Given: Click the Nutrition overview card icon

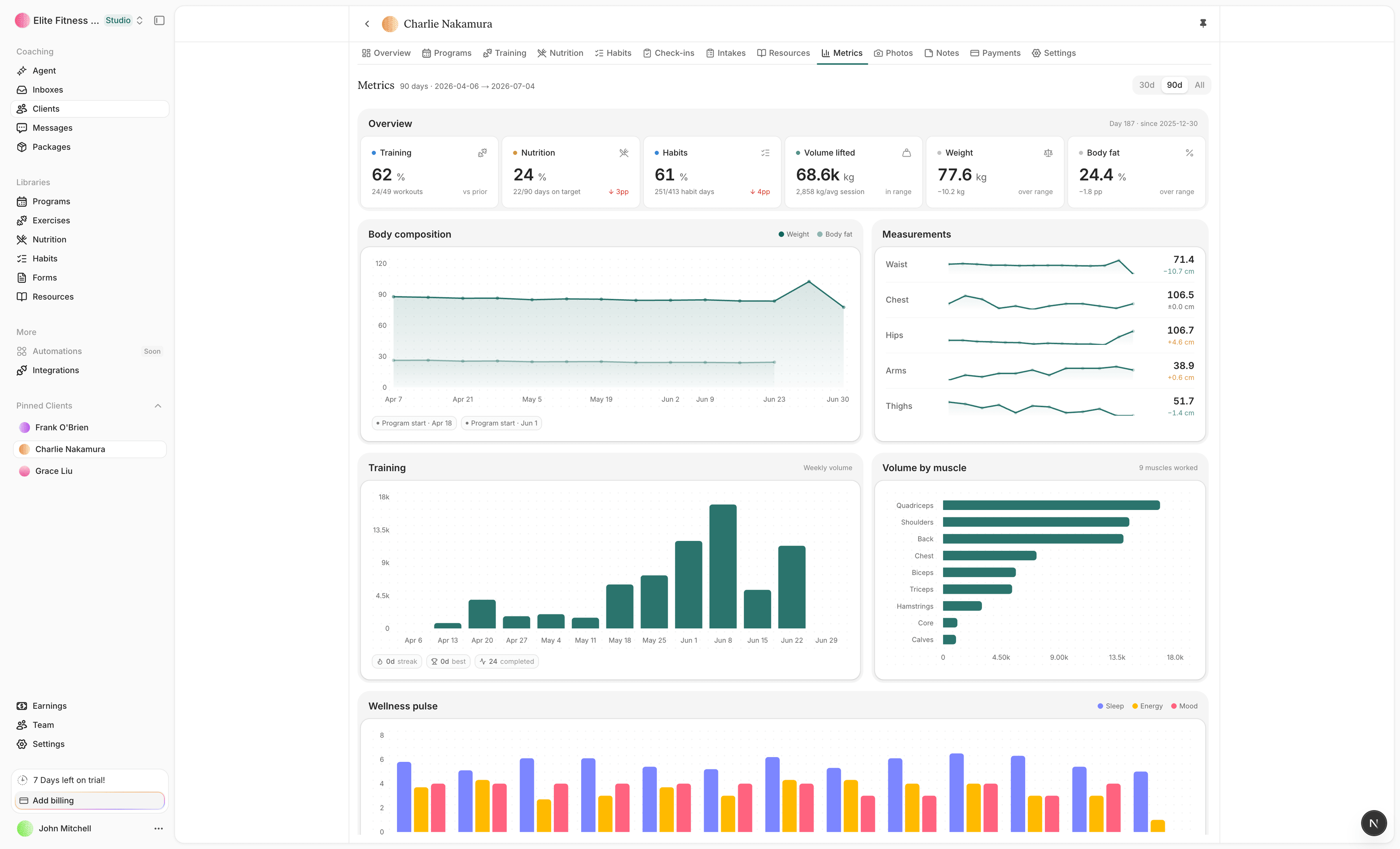Looking at the screenshot, I should 624,153.
